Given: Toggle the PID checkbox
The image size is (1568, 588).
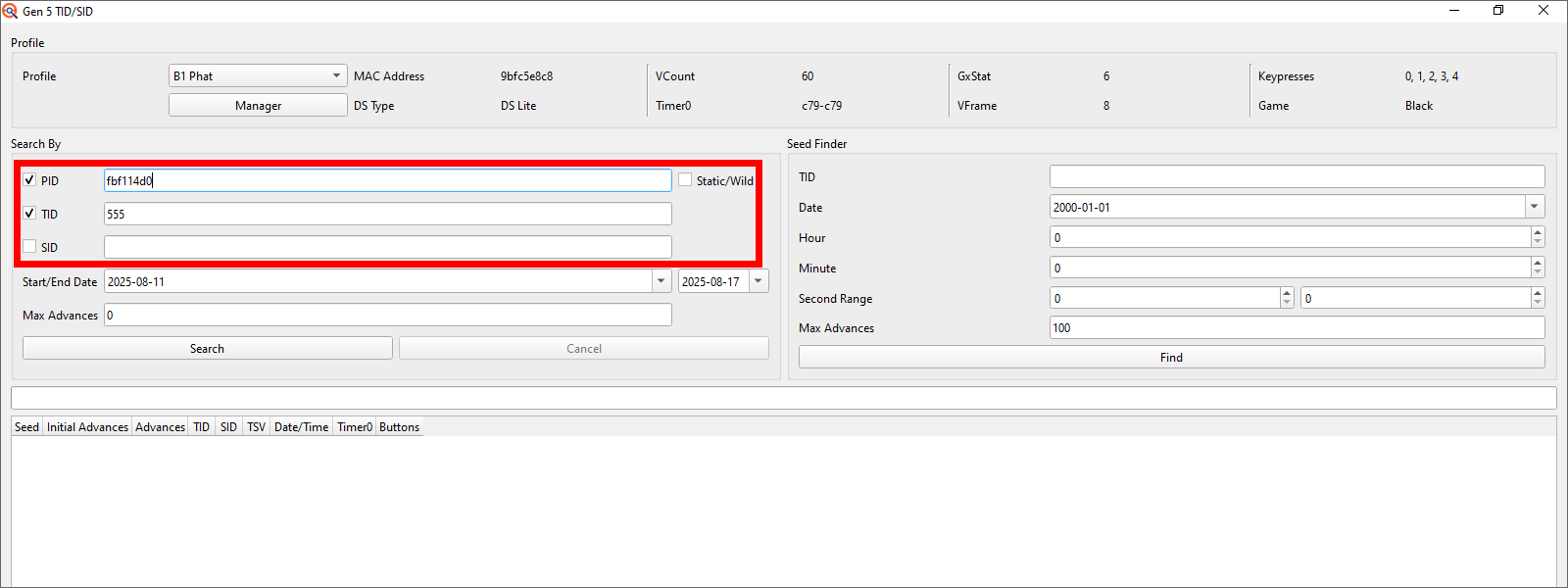Looking at the screenshot, I should [x=29, y=180].
